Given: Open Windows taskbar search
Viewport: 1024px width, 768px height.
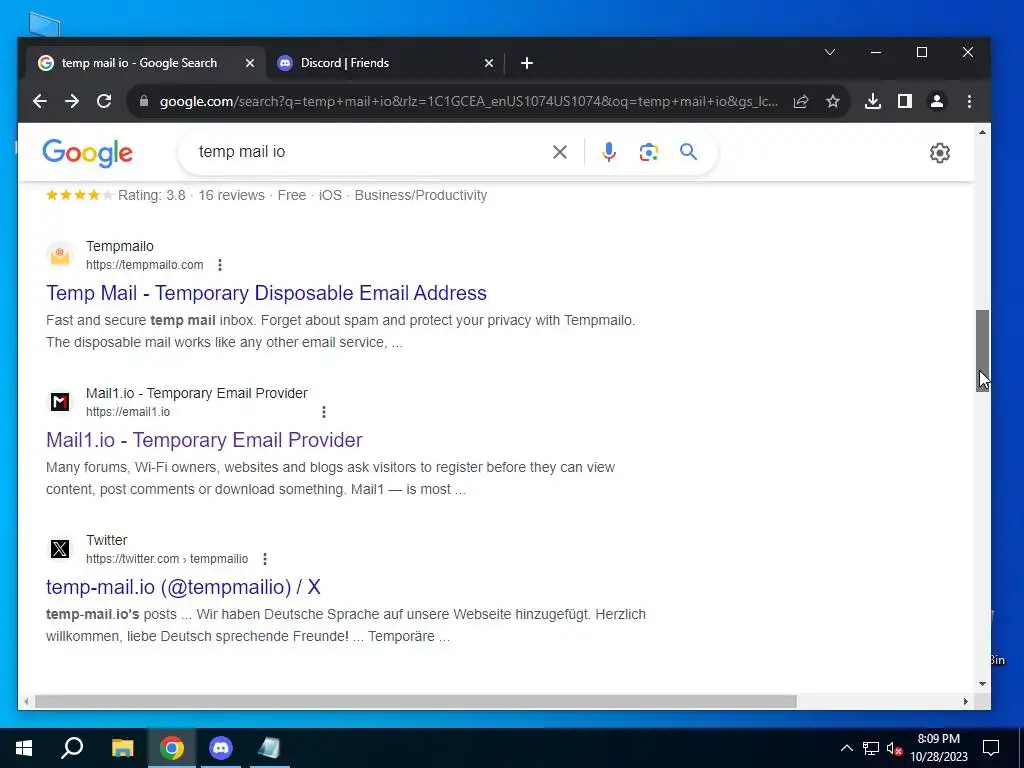Looking at the screenshot, I should (72, 748).
